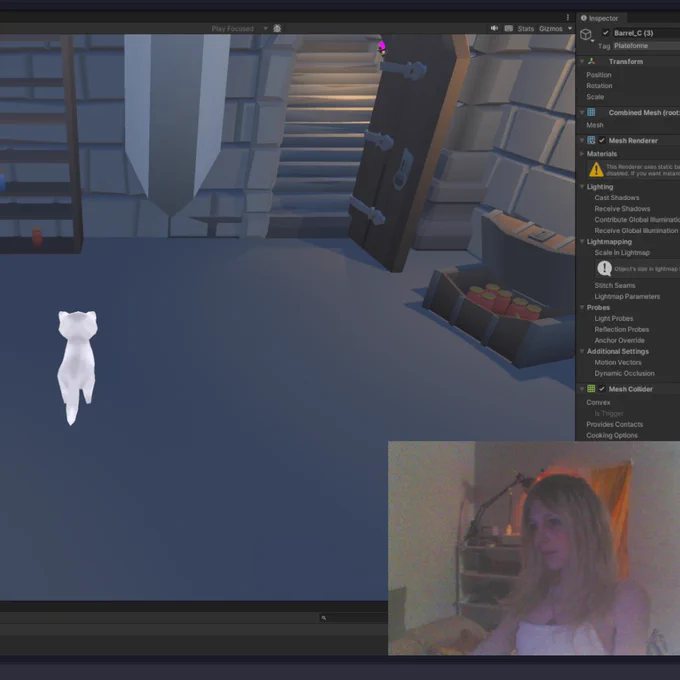Click the Rotation label
680x680 pixels.
599,86
